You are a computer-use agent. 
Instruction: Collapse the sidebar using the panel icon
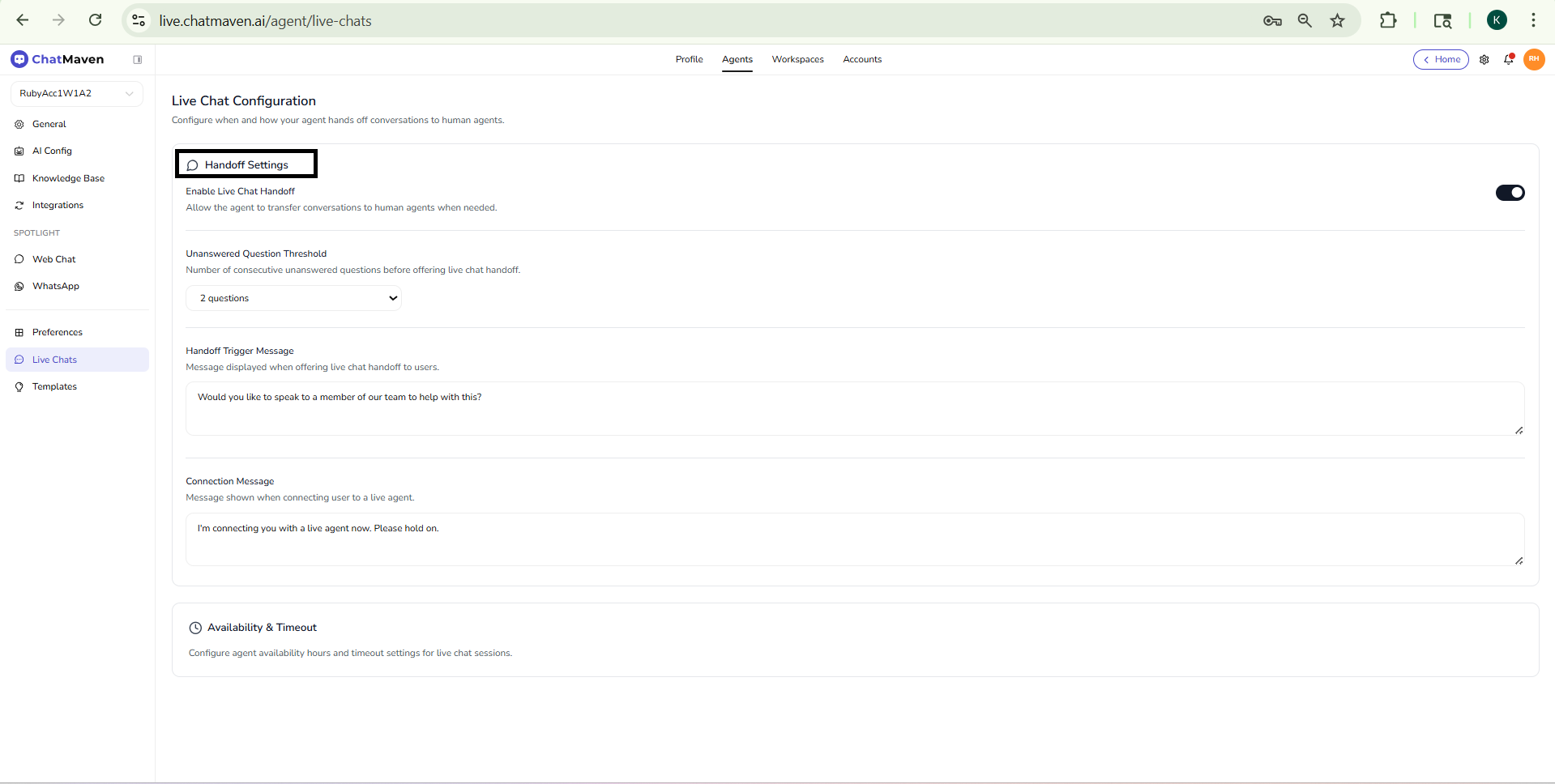(x=138, y=59)
